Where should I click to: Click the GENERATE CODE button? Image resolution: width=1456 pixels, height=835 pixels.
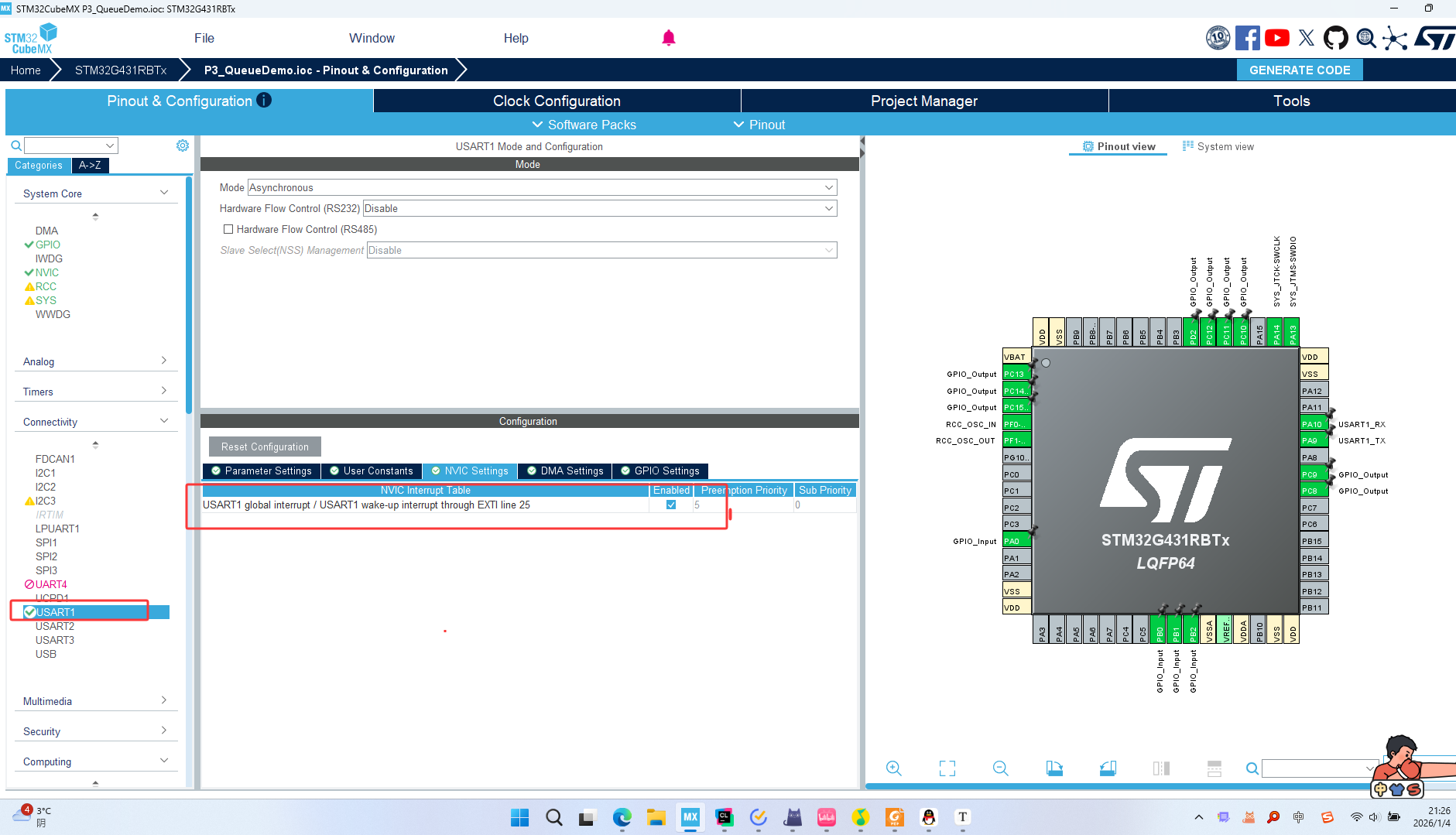[1300, 70]
